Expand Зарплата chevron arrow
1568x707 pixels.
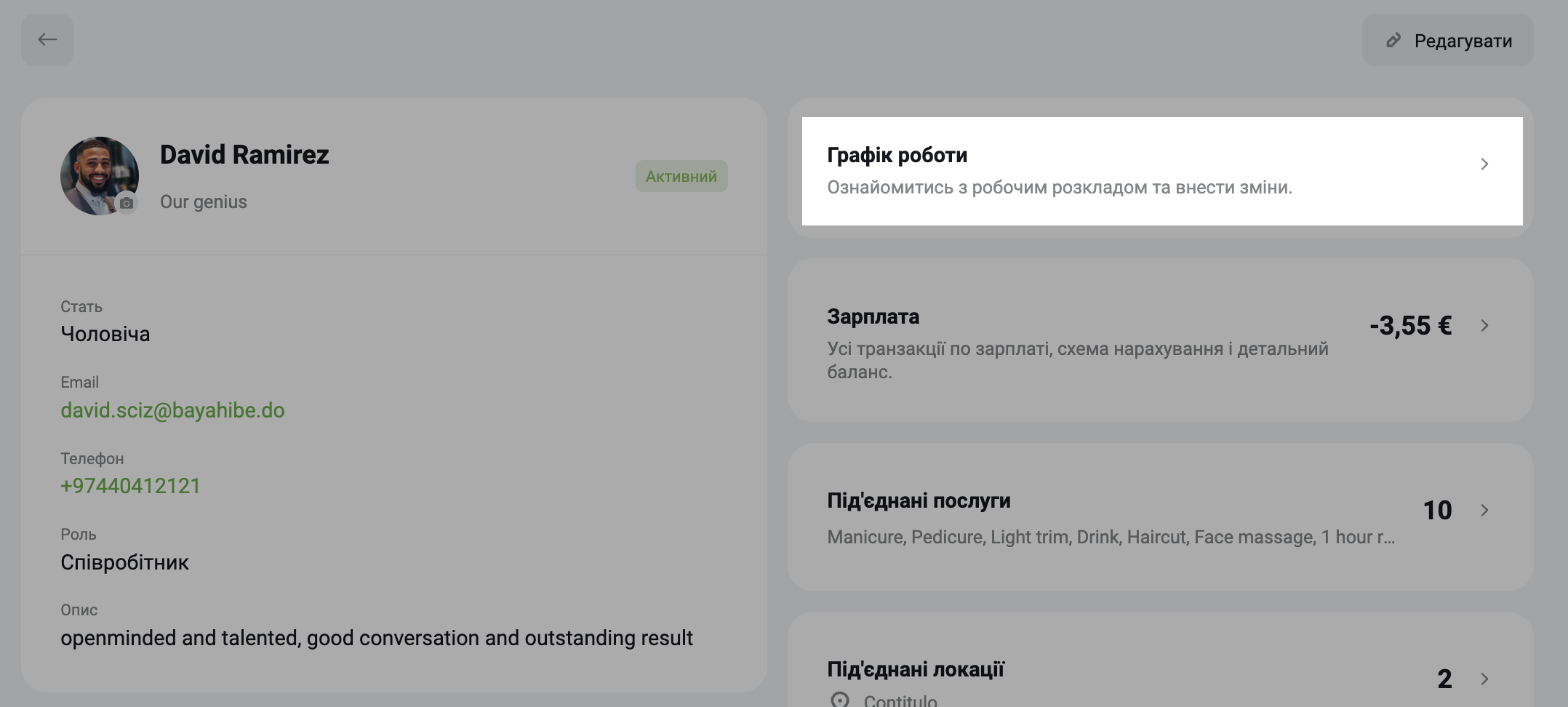1484,326
